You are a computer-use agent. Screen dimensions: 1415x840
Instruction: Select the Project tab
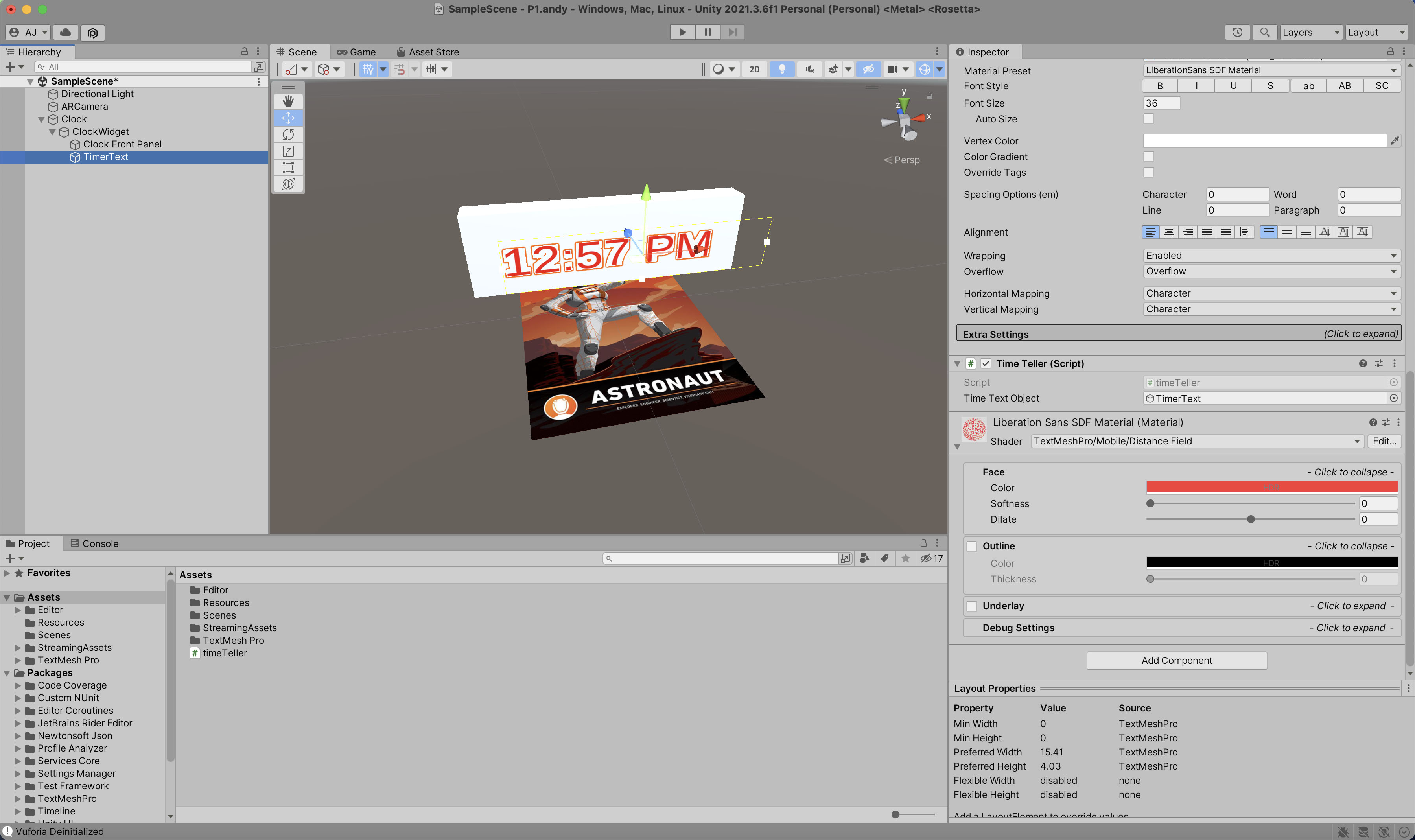(x=28, y=543)
